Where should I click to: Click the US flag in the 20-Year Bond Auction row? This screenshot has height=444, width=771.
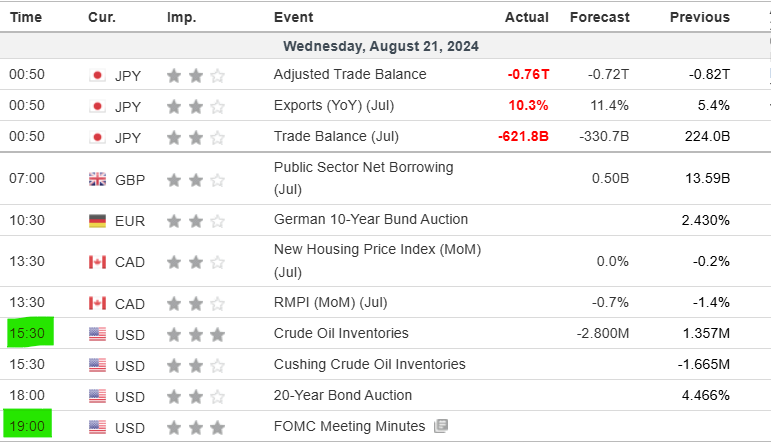coord(97,396)
